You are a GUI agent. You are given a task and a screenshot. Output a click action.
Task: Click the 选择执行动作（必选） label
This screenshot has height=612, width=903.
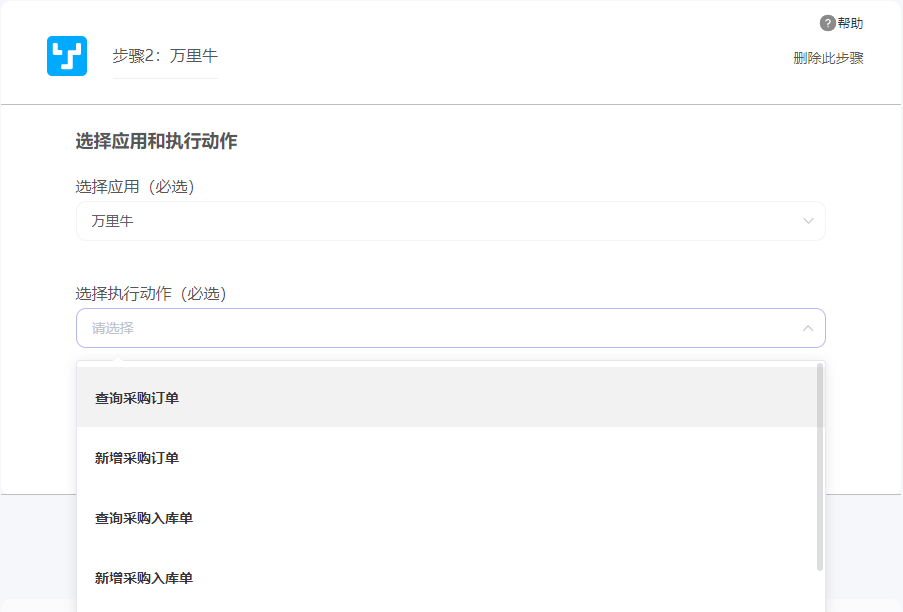click(x=151, y=294)
